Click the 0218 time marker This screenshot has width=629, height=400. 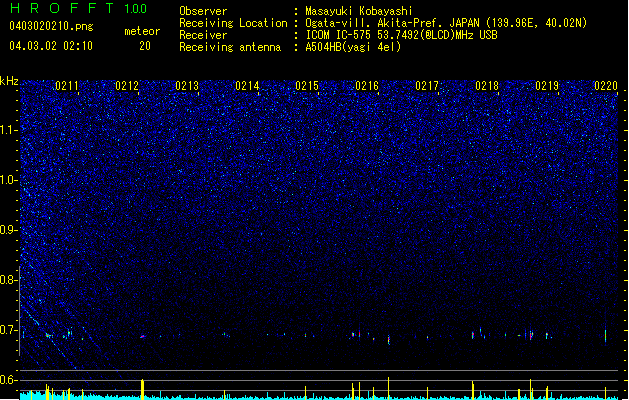[x=487, y=86]
